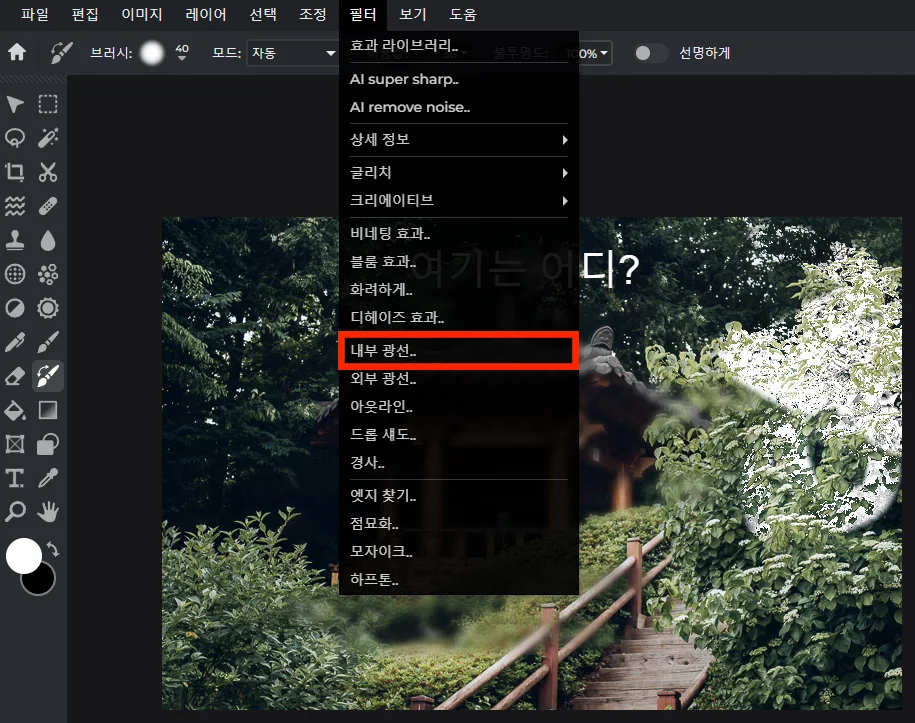Screen dimensions: 915x723
Task: Select the Lasso tool
Action: pyautogui.click(x=14, y=138)
